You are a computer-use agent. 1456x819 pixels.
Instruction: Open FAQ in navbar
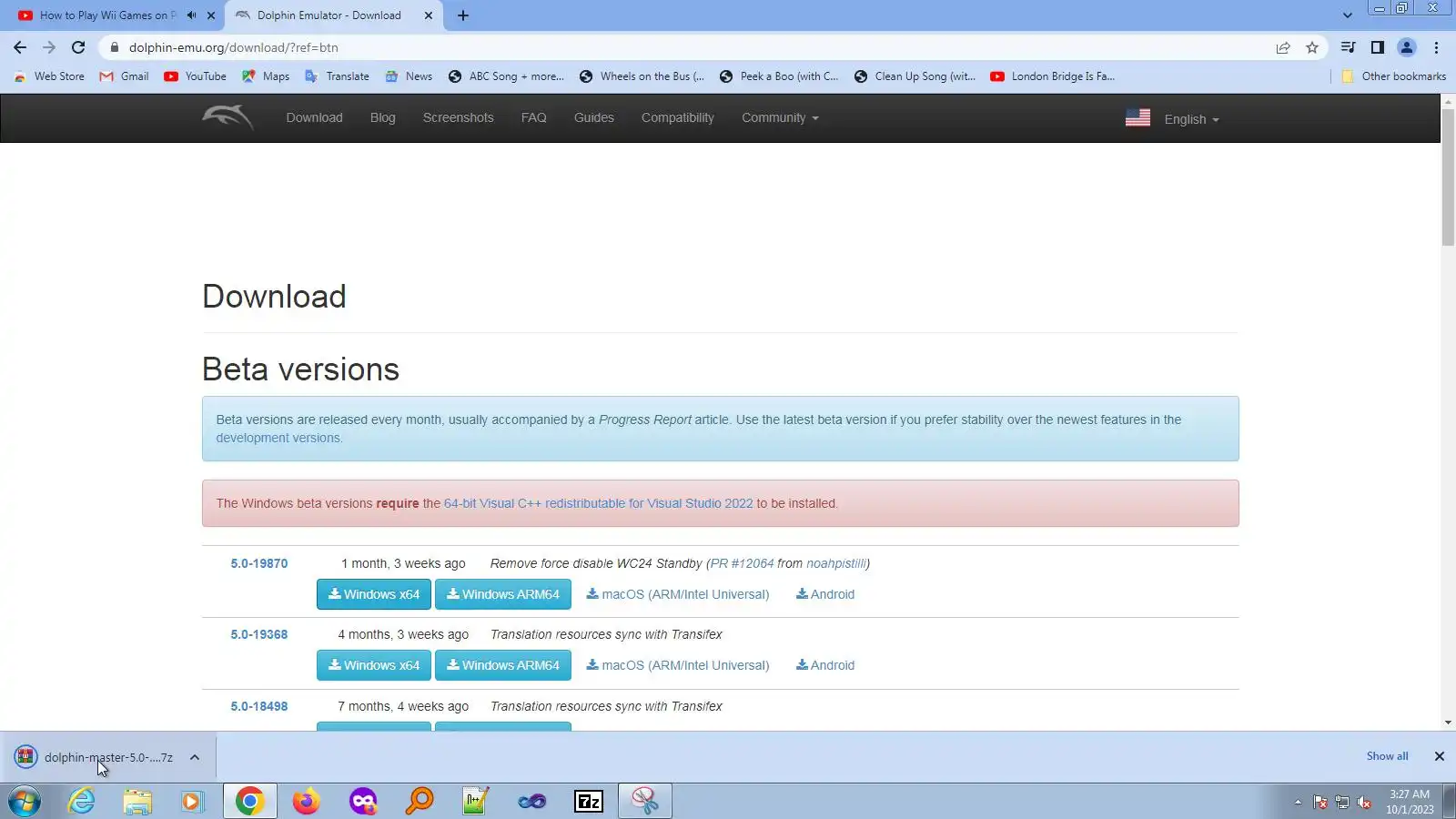point(534,117)
